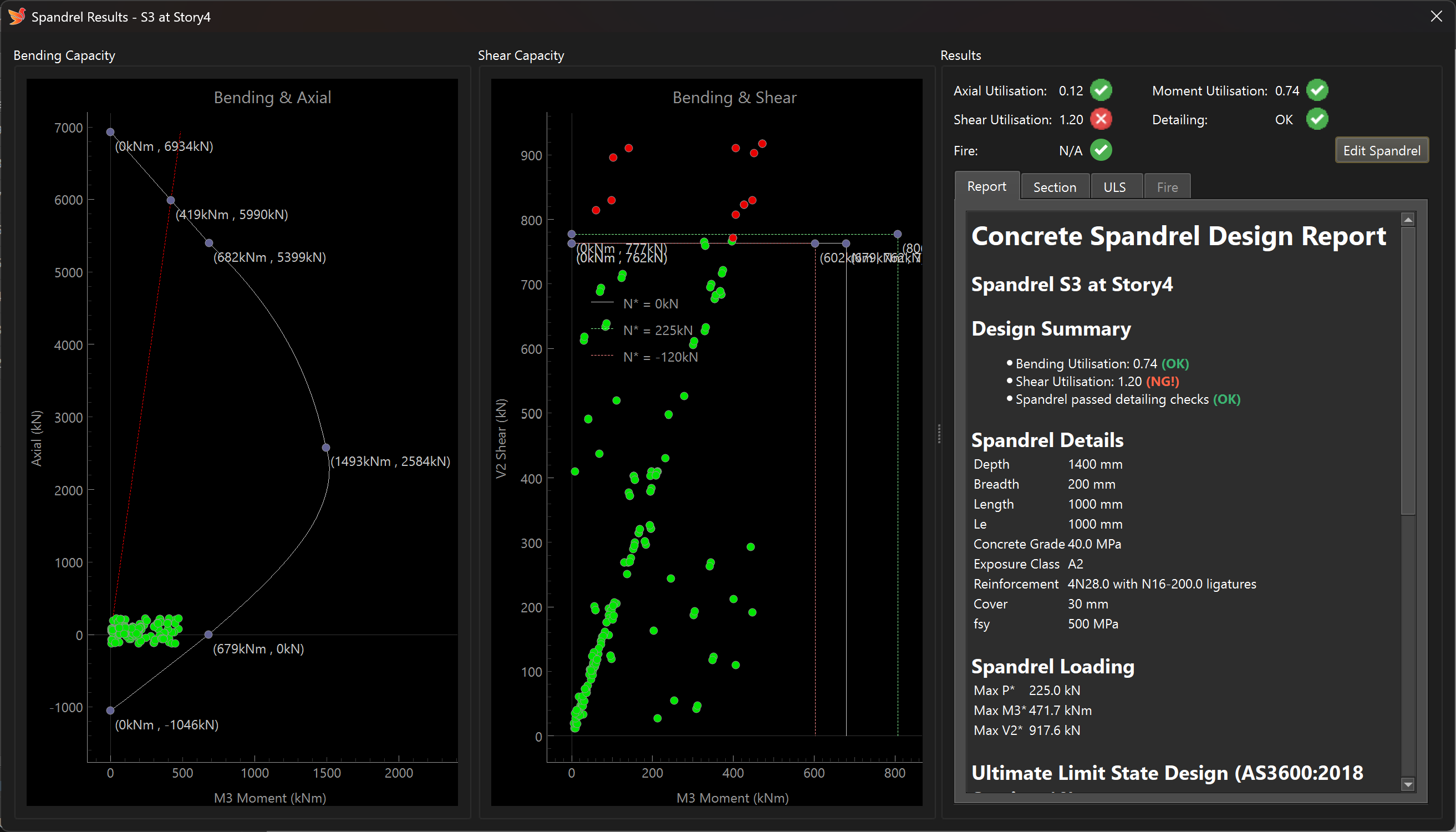1456x832 pixels.
Task: Click the N* = 0kN legend entry
Action: coord(635,303)
